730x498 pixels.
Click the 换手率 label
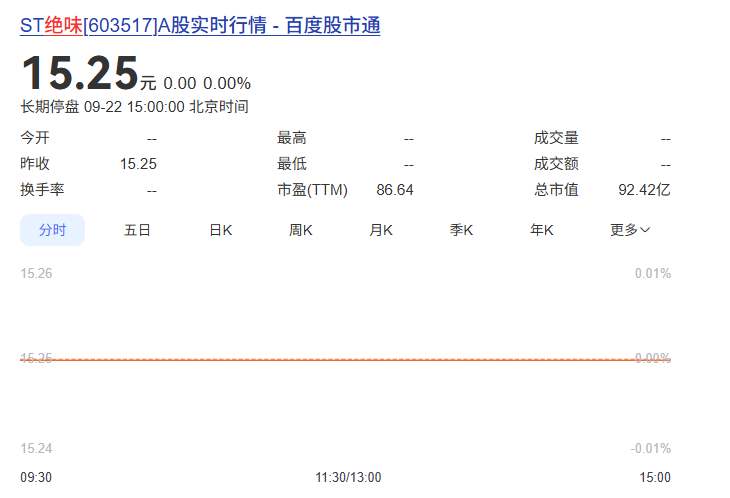click(x=42, y=190)
